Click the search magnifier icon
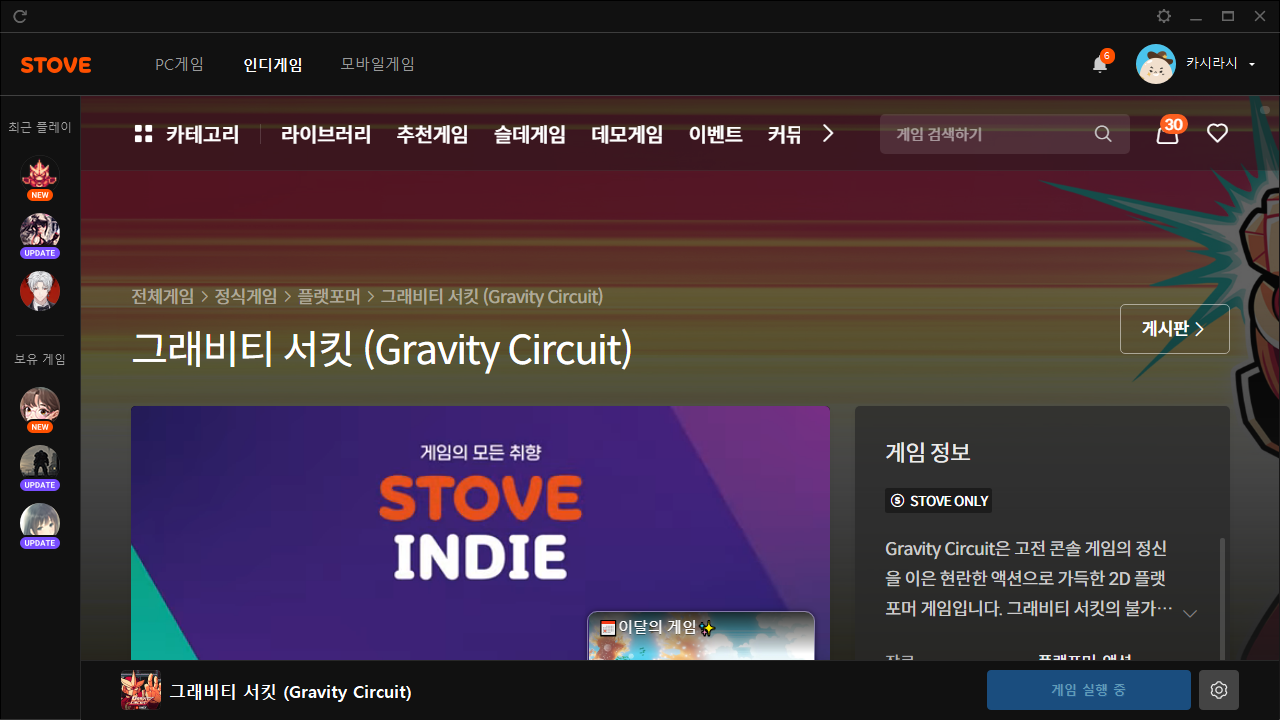The height and width of the screenshot is (720, 1280). click(1103, 134)
